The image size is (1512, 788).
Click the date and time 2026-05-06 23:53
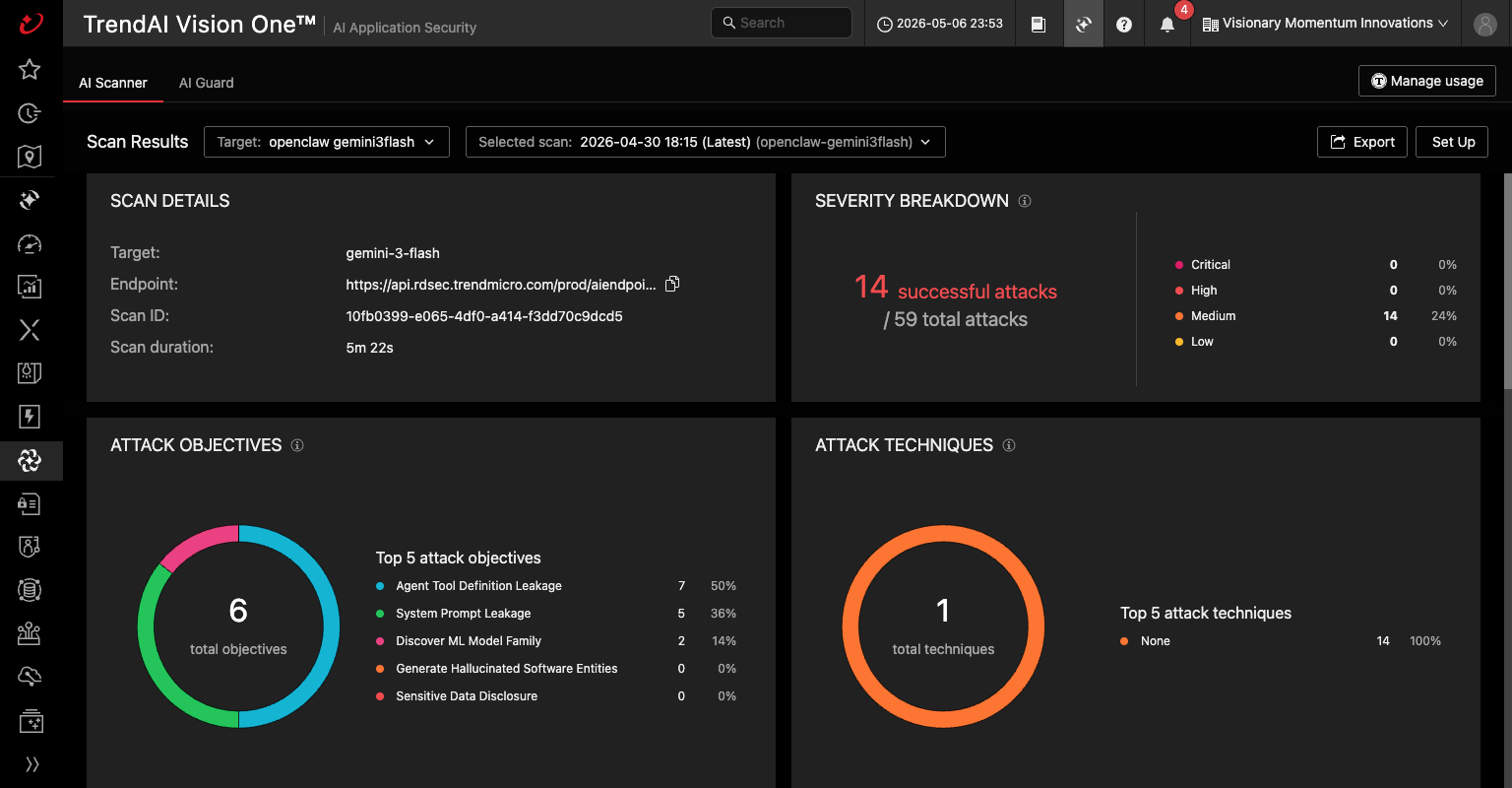point(940,24)
